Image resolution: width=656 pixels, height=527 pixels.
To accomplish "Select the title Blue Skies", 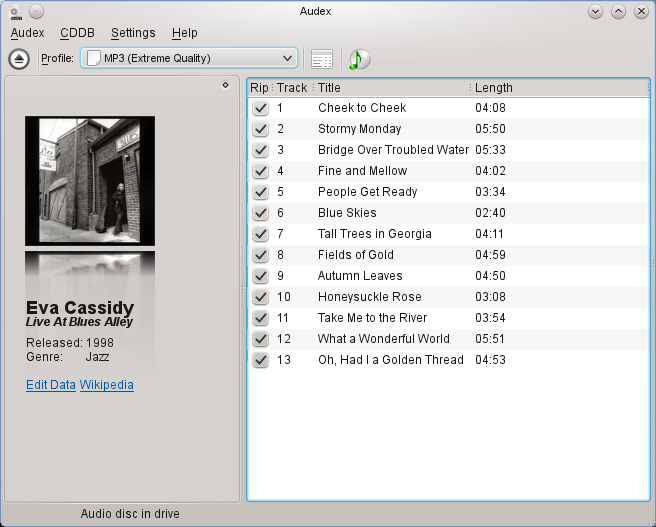I will point(347,213).
